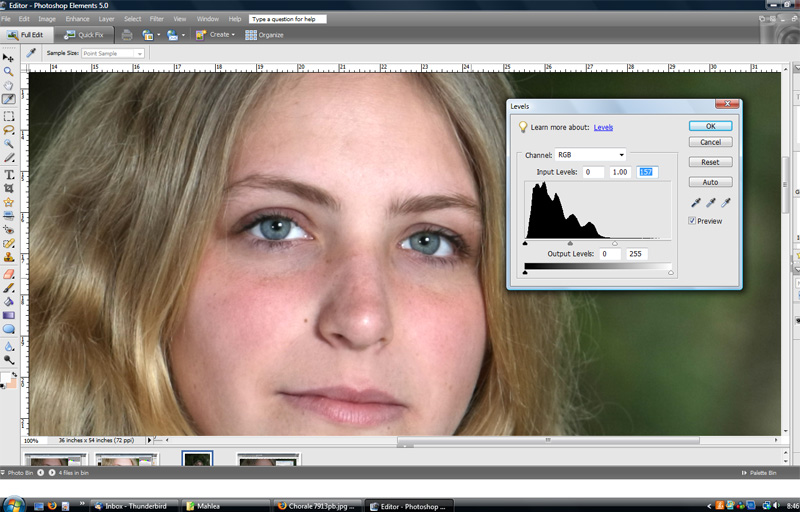Select the Spot Healing bandage tool
The width and height of the screenshot is (800, 512).
click(8, 243)
